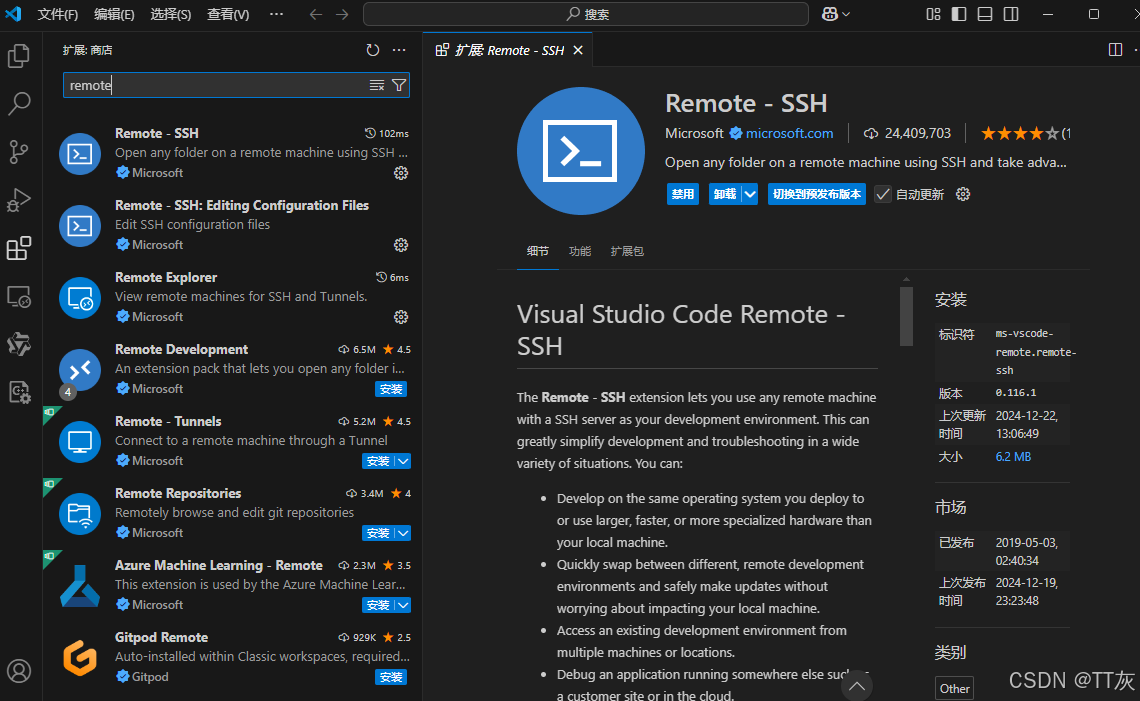Close the 扩展: Remote - SSH editor tab

[578, 50]
